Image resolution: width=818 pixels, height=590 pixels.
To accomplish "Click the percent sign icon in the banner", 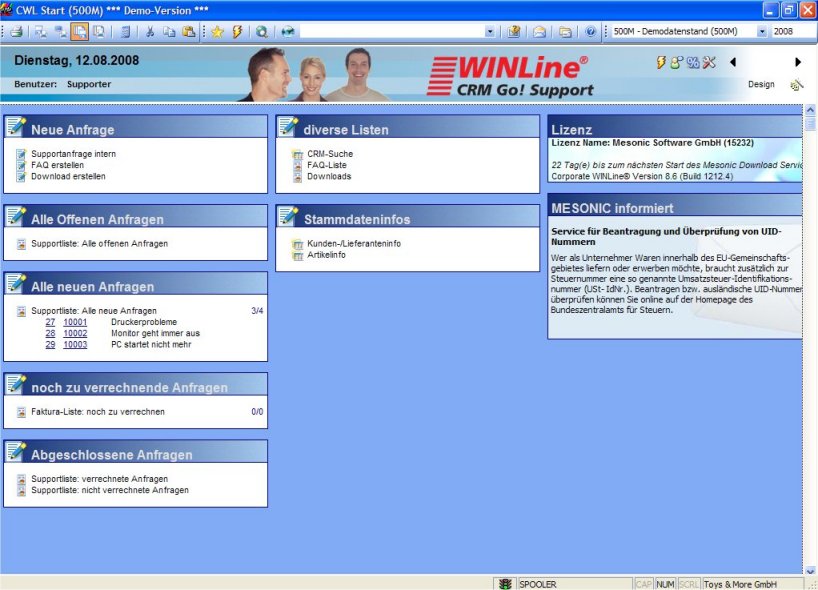I will click(693, 63).
